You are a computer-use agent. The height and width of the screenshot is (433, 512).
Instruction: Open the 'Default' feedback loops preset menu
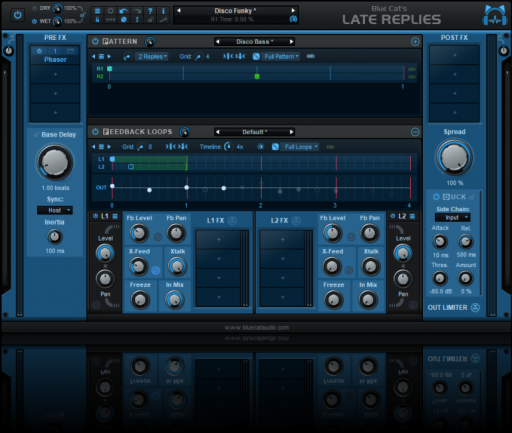pyautogui.click(x=255, y=132)
